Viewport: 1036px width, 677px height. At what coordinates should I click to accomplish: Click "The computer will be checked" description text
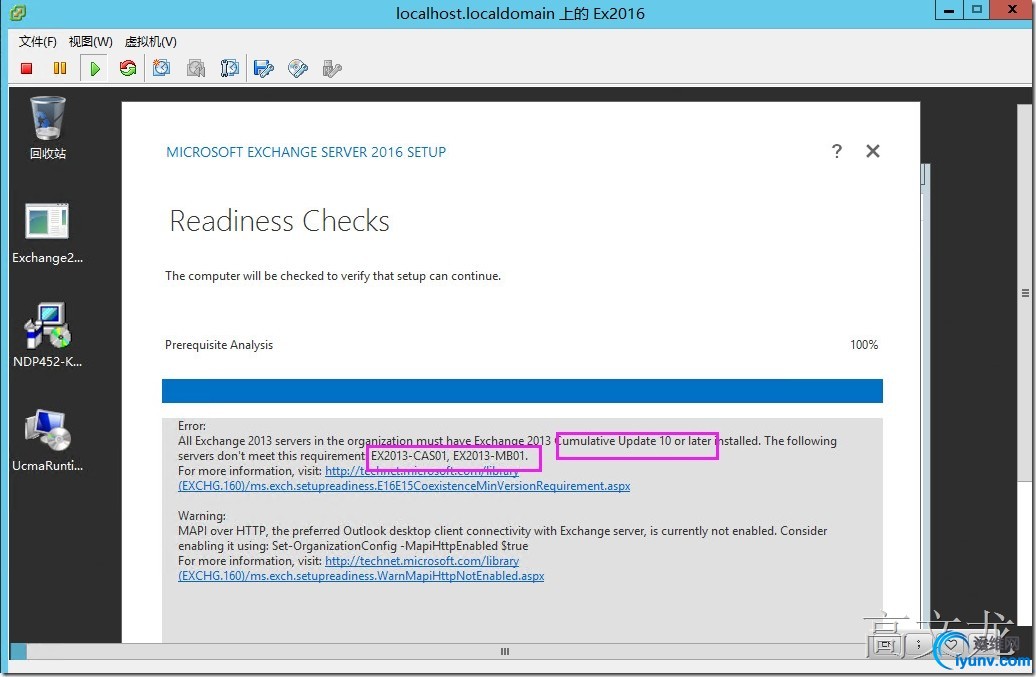click(x=333, y=276)
